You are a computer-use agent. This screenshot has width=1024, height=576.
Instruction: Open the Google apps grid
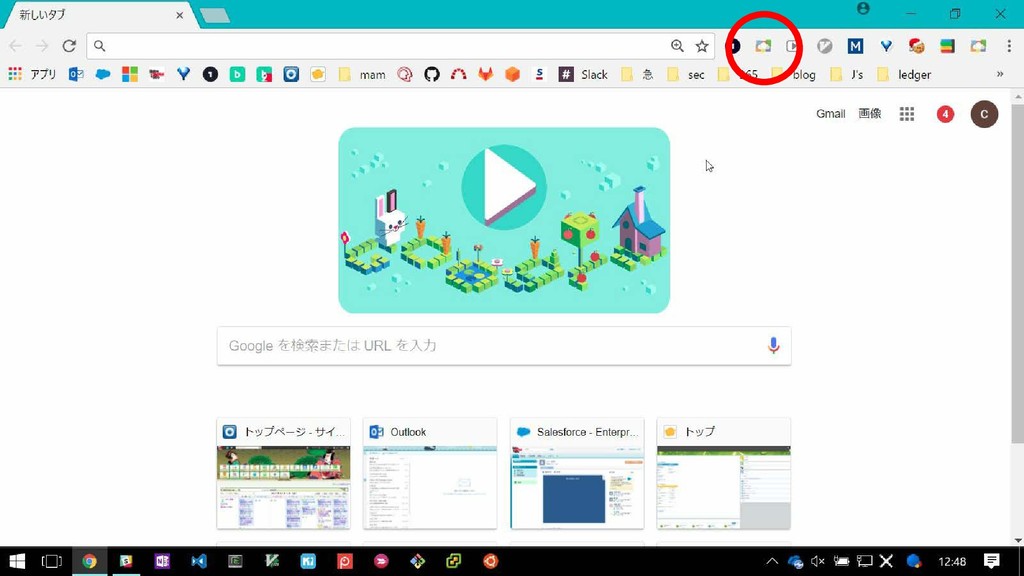[906, 114]
